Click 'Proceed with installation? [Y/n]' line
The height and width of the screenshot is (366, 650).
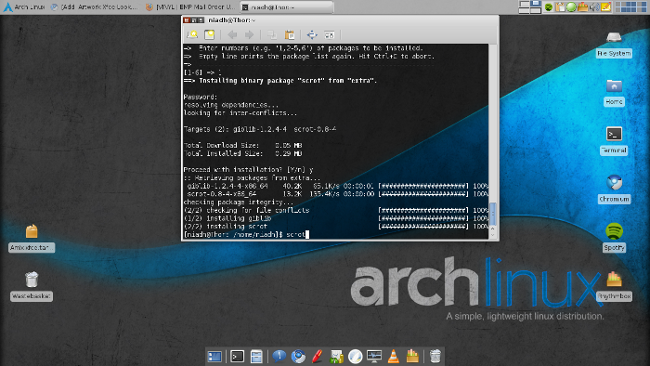(x=249, y=170)
